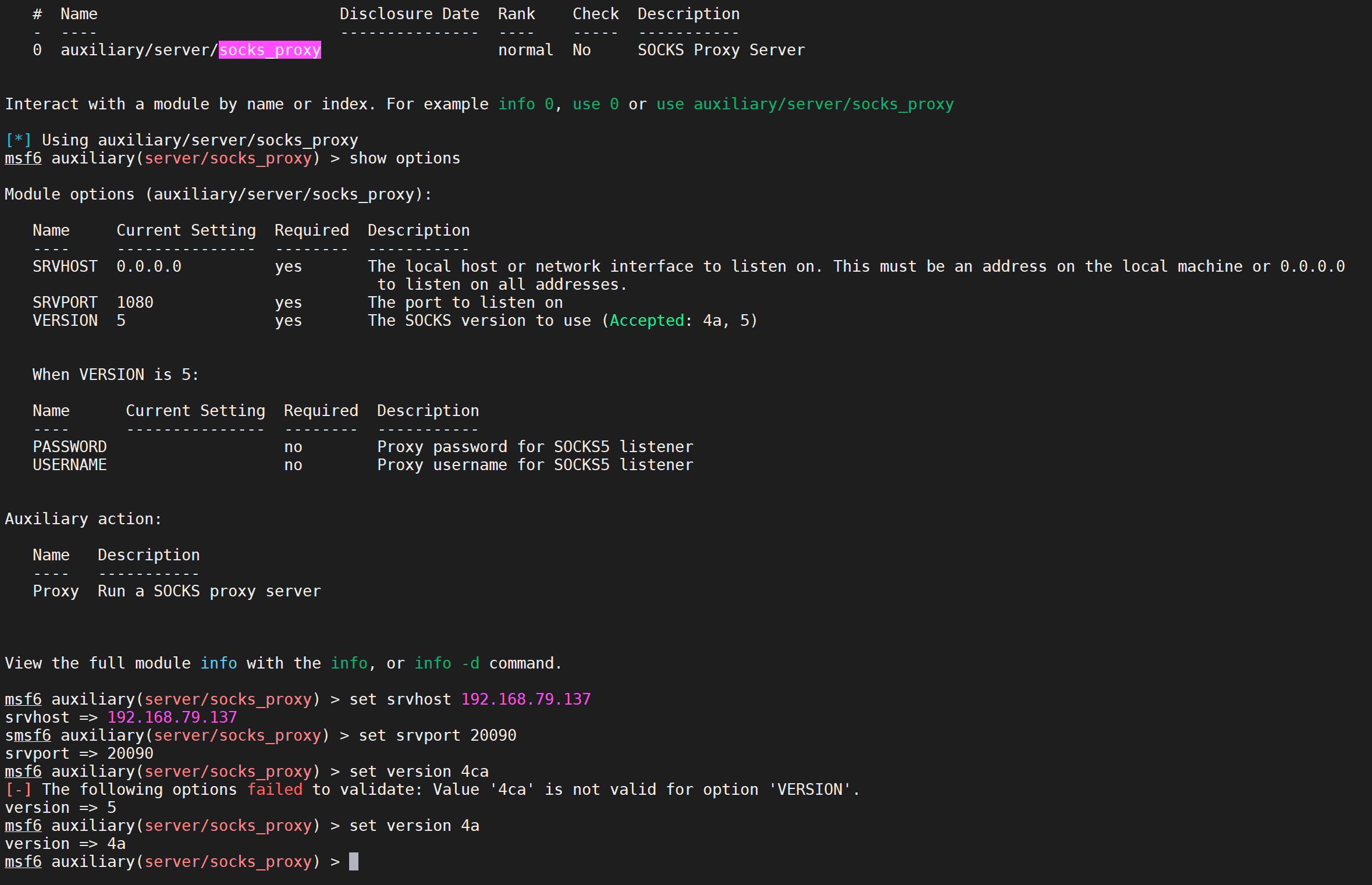Click the green "info 0" example text

pos(526,104)
